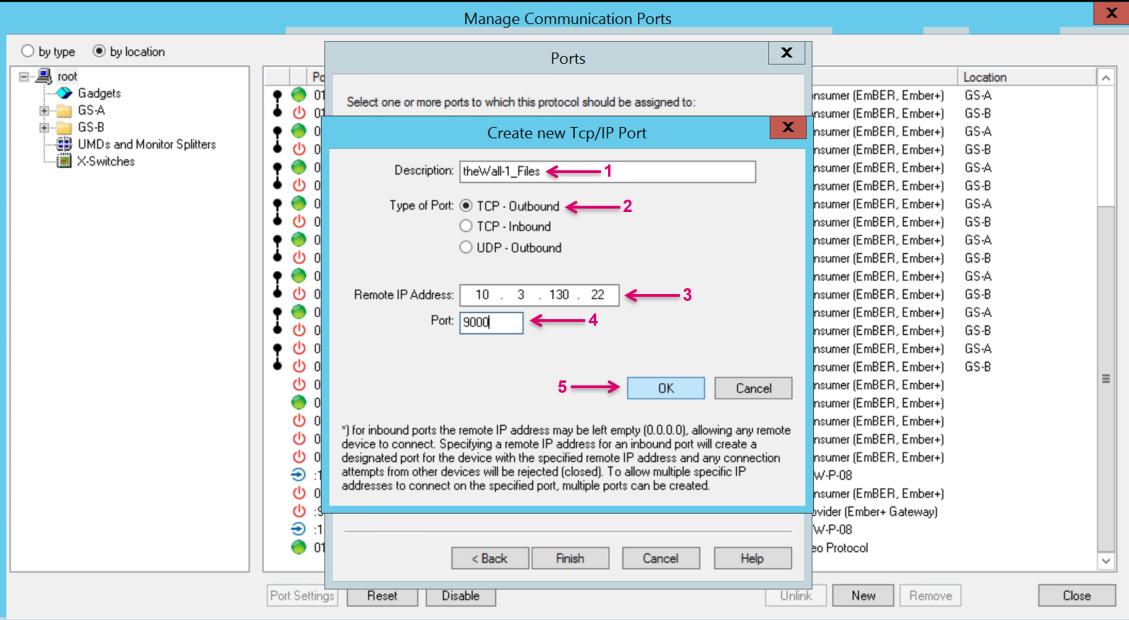1129x620 pixels.
Task: Click red power icon beside Ember+ Gateway row
Action: tap(298, 512)
